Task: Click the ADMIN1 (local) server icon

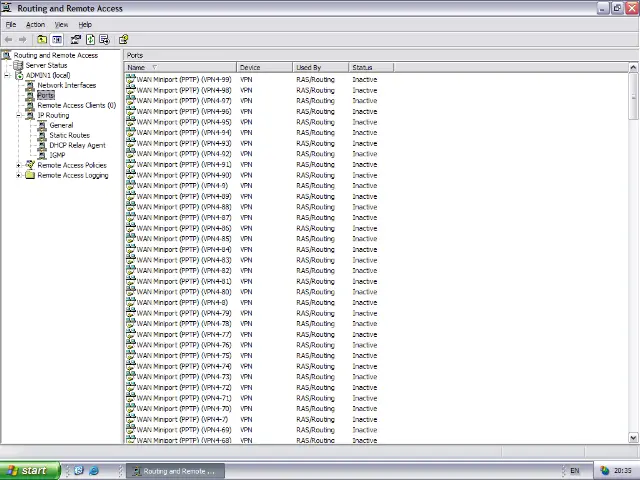Action: pos(19,76)
